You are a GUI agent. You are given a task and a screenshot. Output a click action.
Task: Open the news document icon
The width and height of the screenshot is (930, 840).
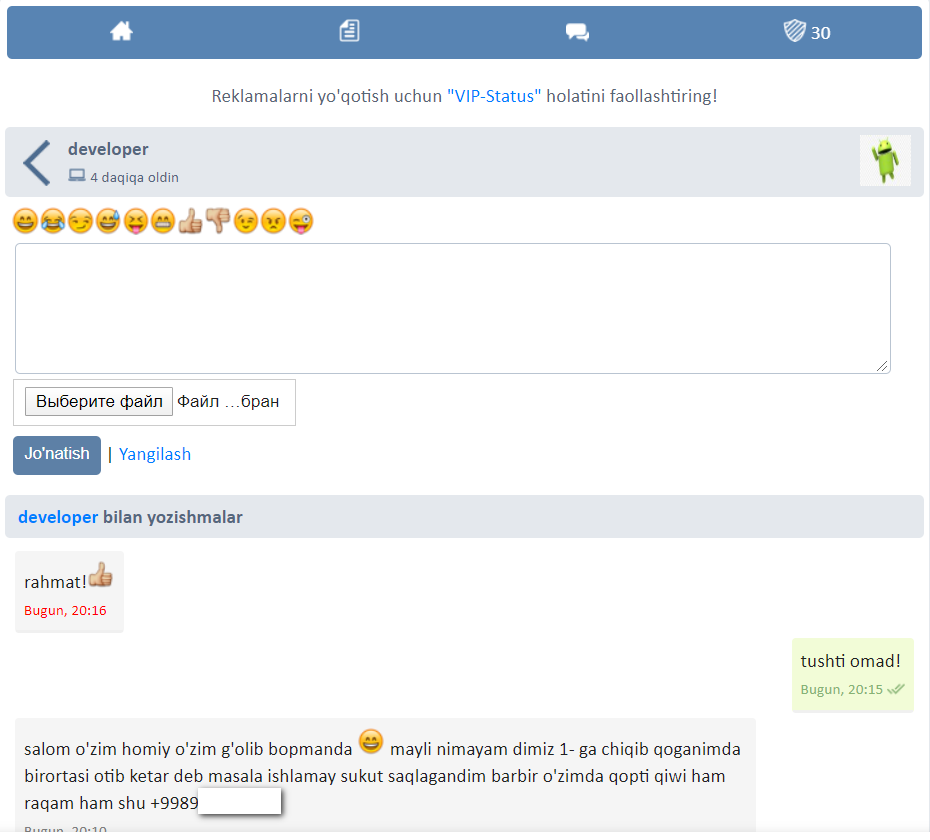point(349,32)
